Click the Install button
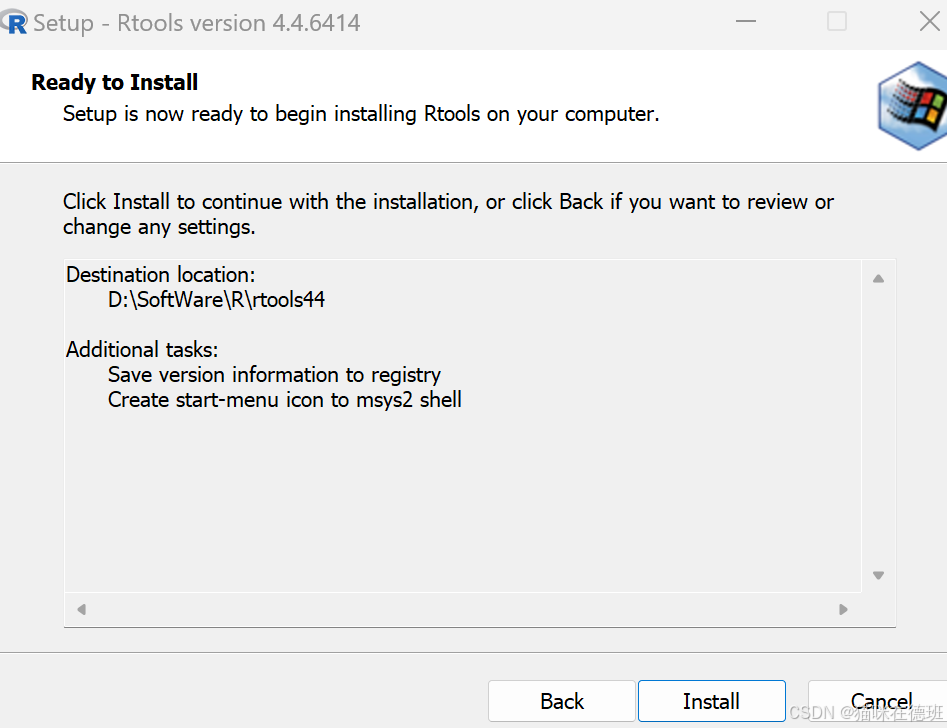The height and width of the screenshot is (728, 947). [x=711, y=701]
